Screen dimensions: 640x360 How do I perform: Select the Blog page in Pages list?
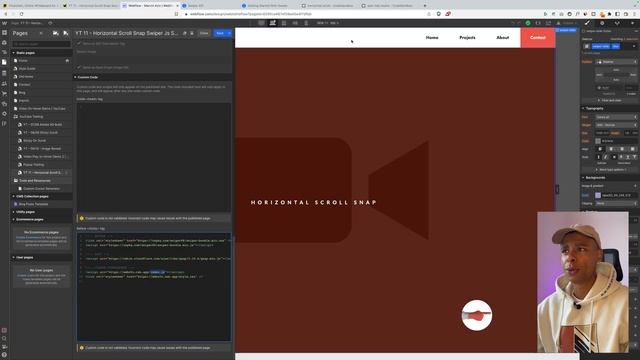[x=41, y=93]
